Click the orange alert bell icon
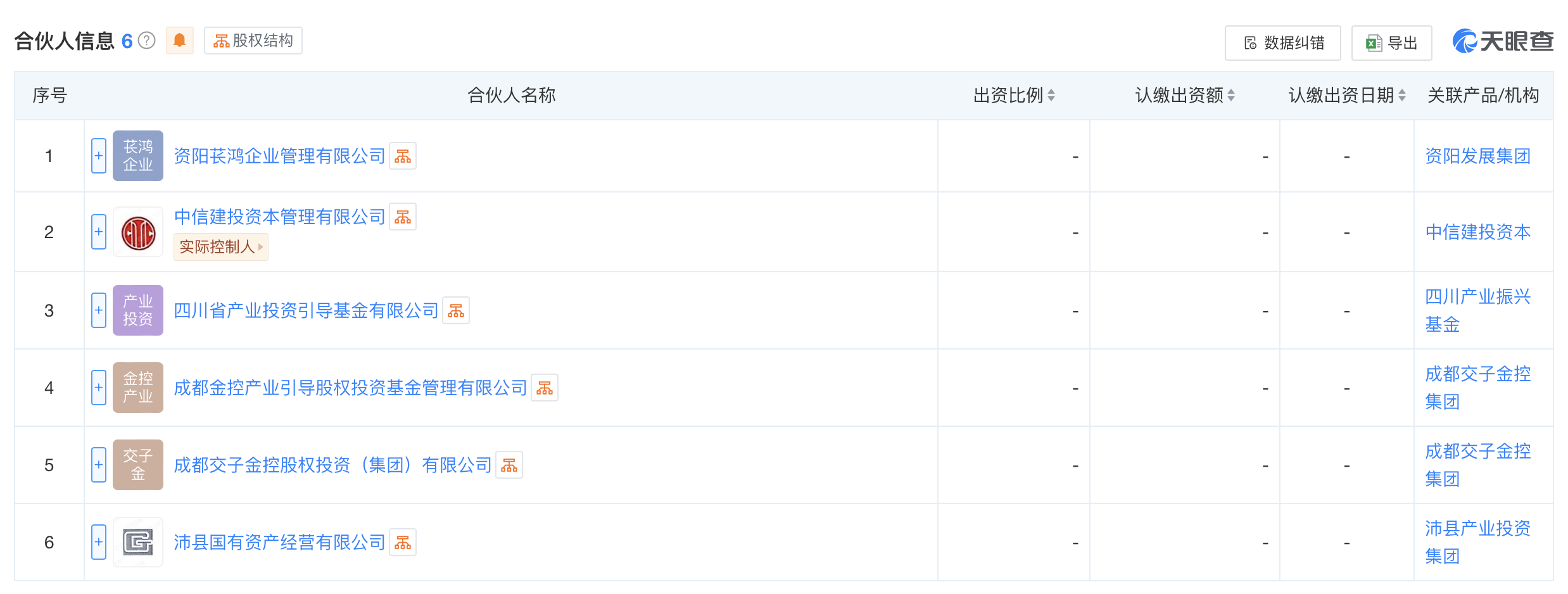Viewport: 1568px width, 594px height. pyautogui.click(x=180, y=41)
